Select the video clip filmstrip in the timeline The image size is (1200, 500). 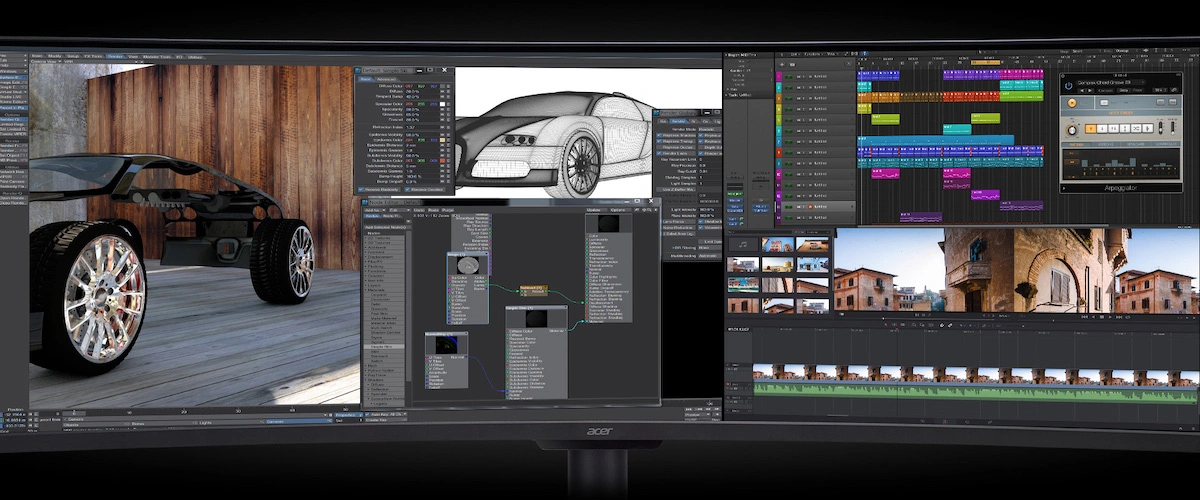coord(975,374)
